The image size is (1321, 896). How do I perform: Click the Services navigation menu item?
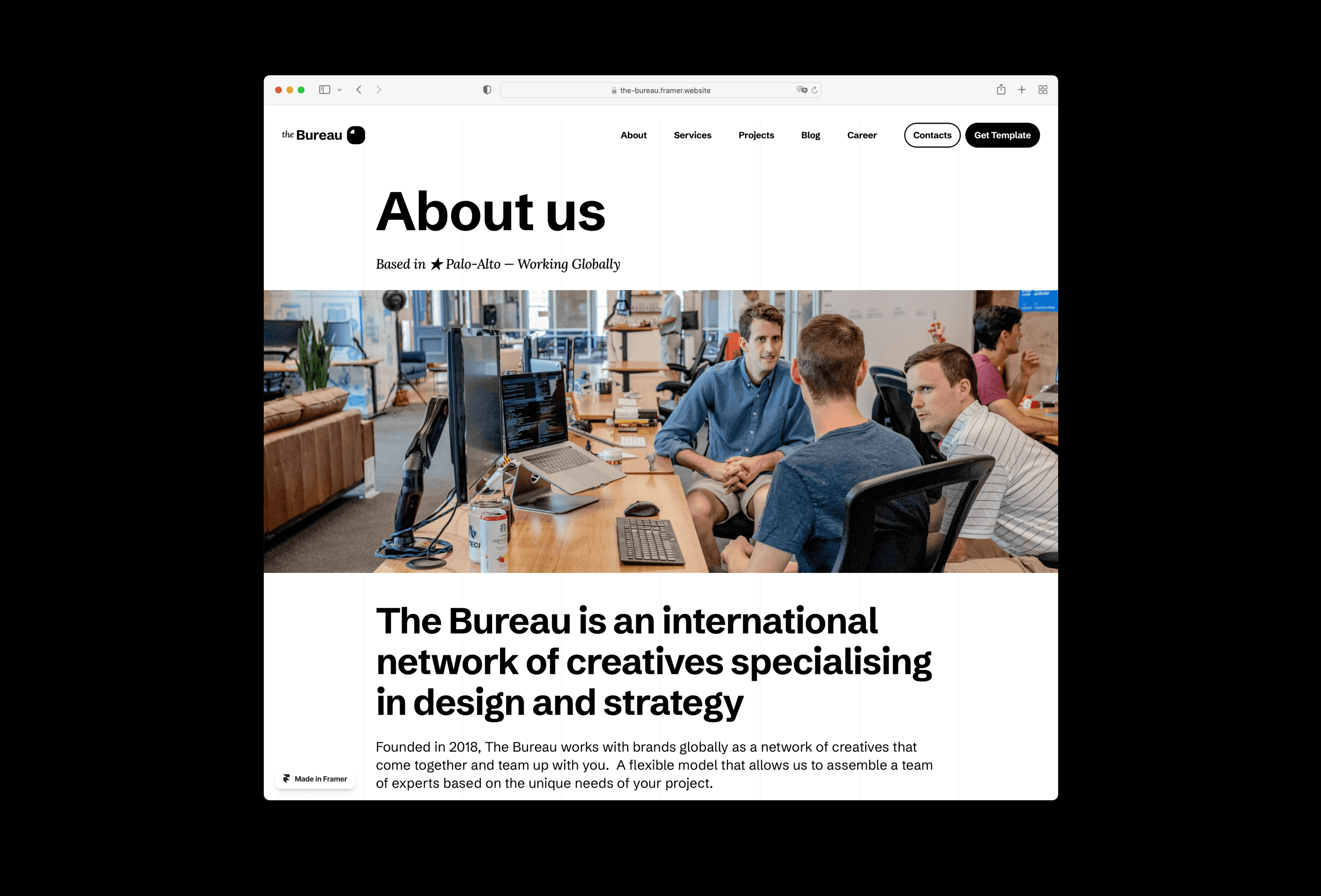[693, 135]
